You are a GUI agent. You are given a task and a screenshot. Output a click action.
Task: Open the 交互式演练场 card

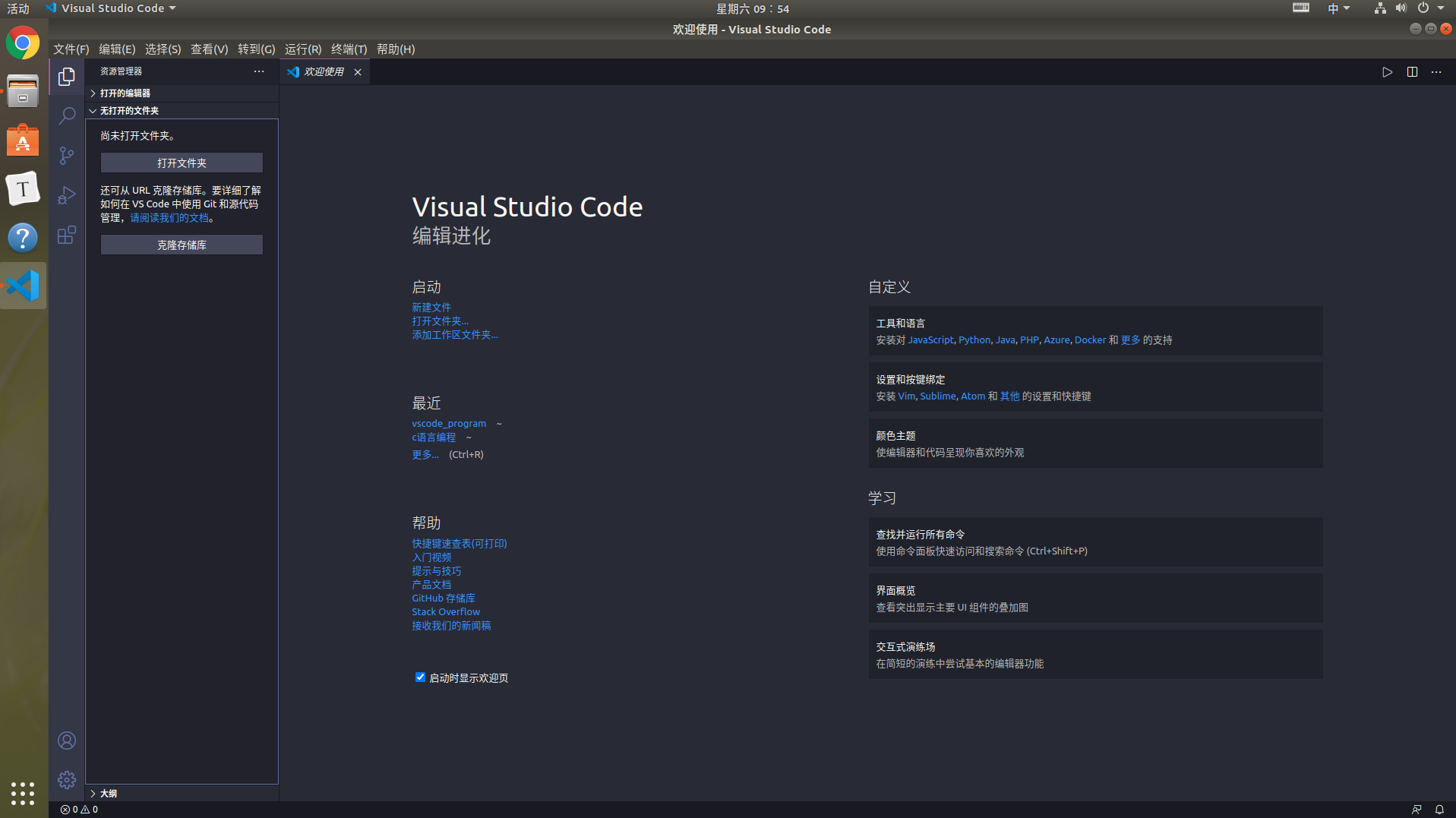(x=1095, y=655)
